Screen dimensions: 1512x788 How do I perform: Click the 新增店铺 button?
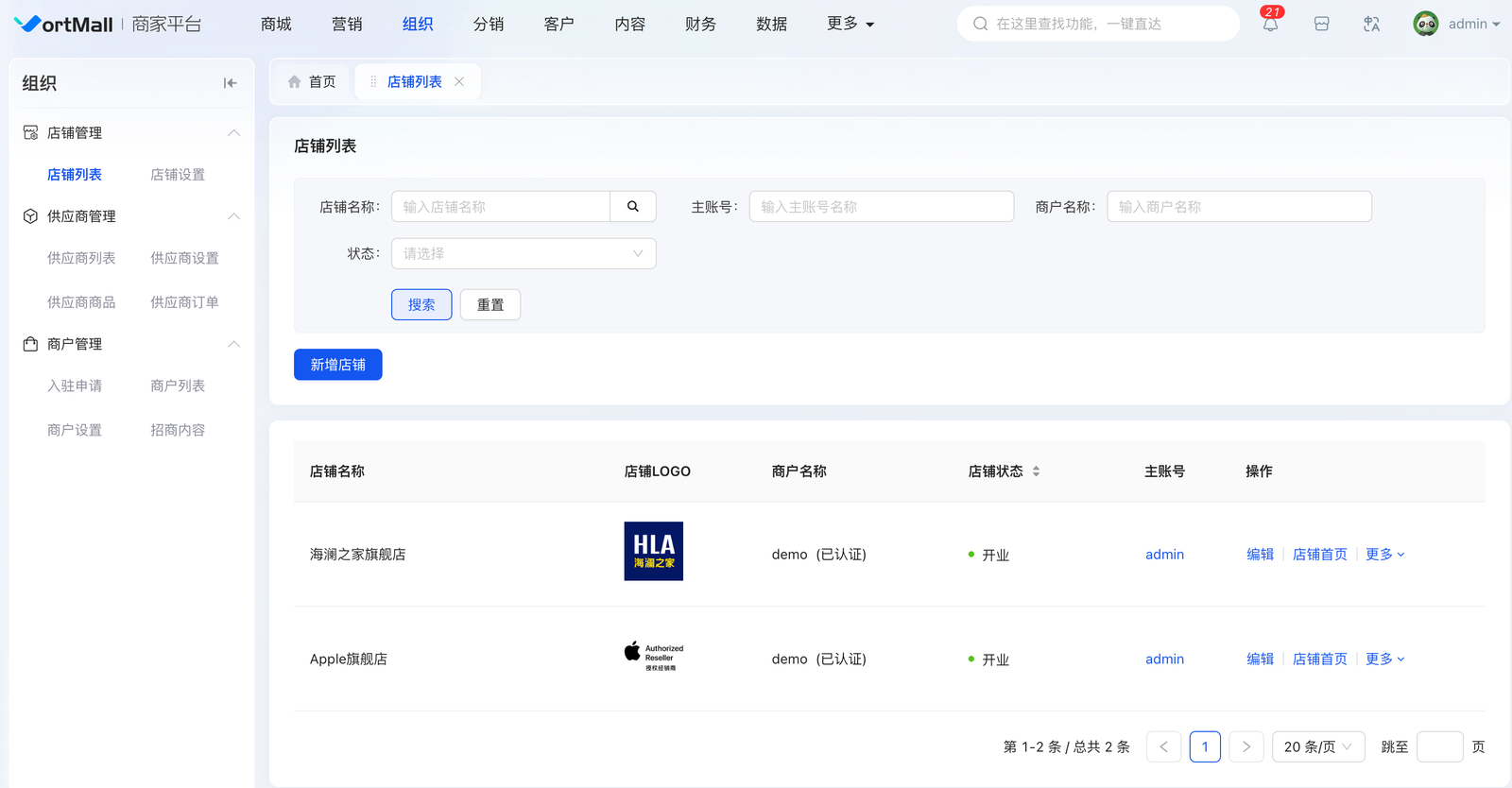[x=337, y=365]
